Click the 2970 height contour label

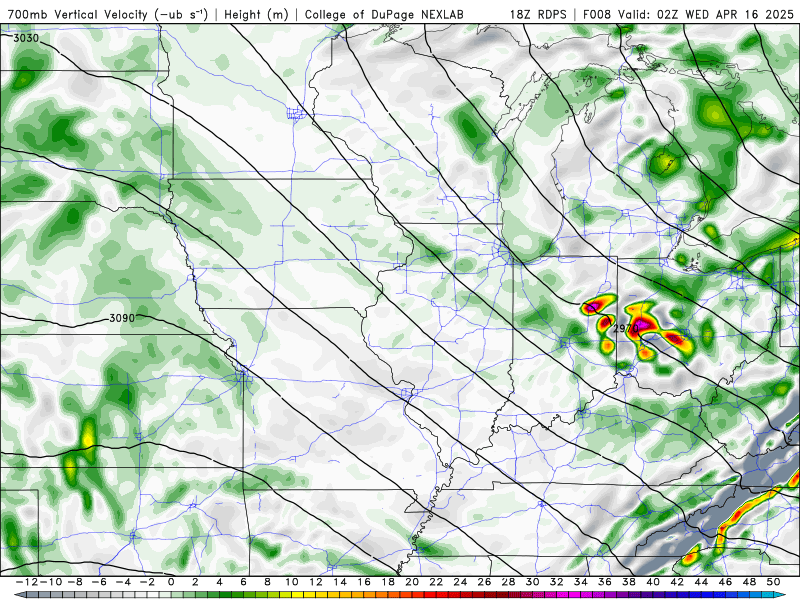coord(626,329)
